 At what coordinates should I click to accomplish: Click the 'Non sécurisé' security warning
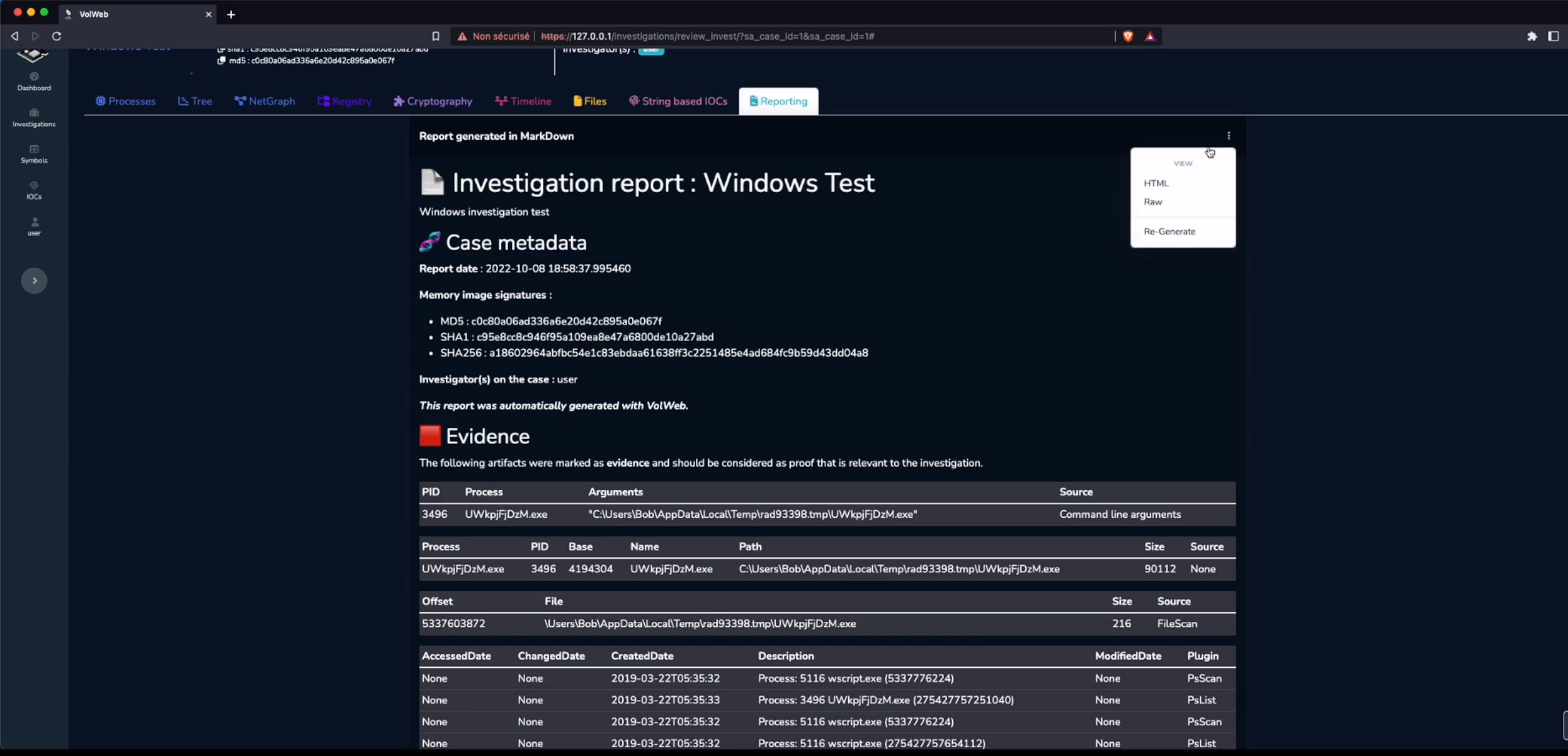494,36
